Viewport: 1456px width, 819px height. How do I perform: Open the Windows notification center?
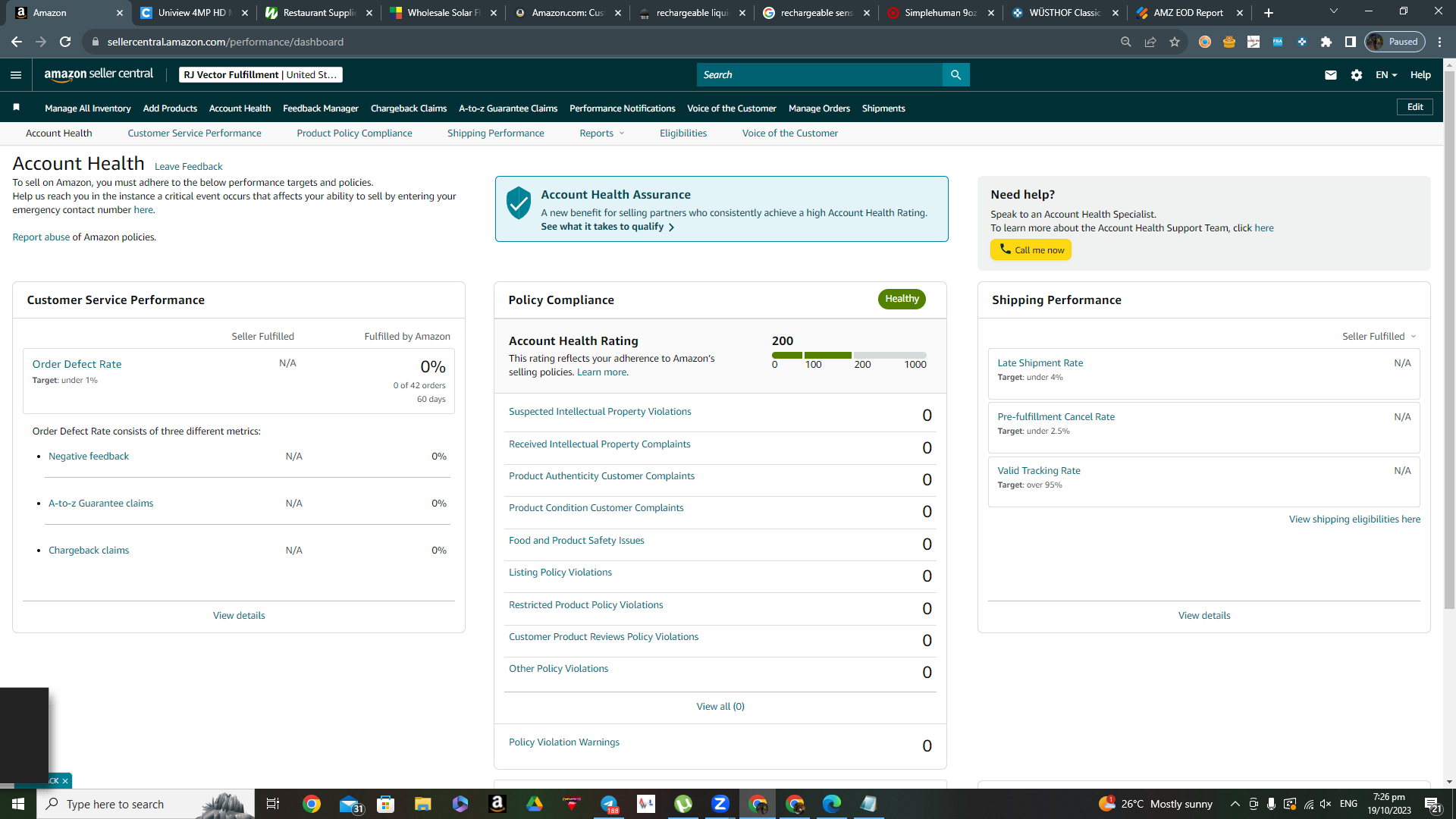1432,804
